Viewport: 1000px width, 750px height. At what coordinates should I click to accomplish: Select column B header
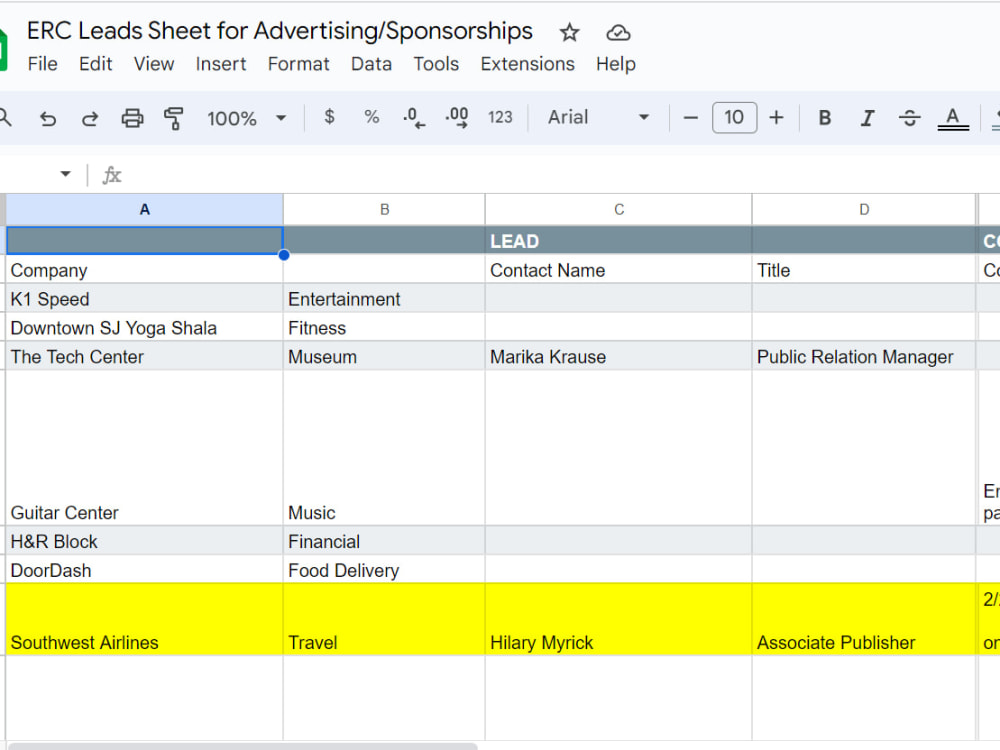point(384,209)
